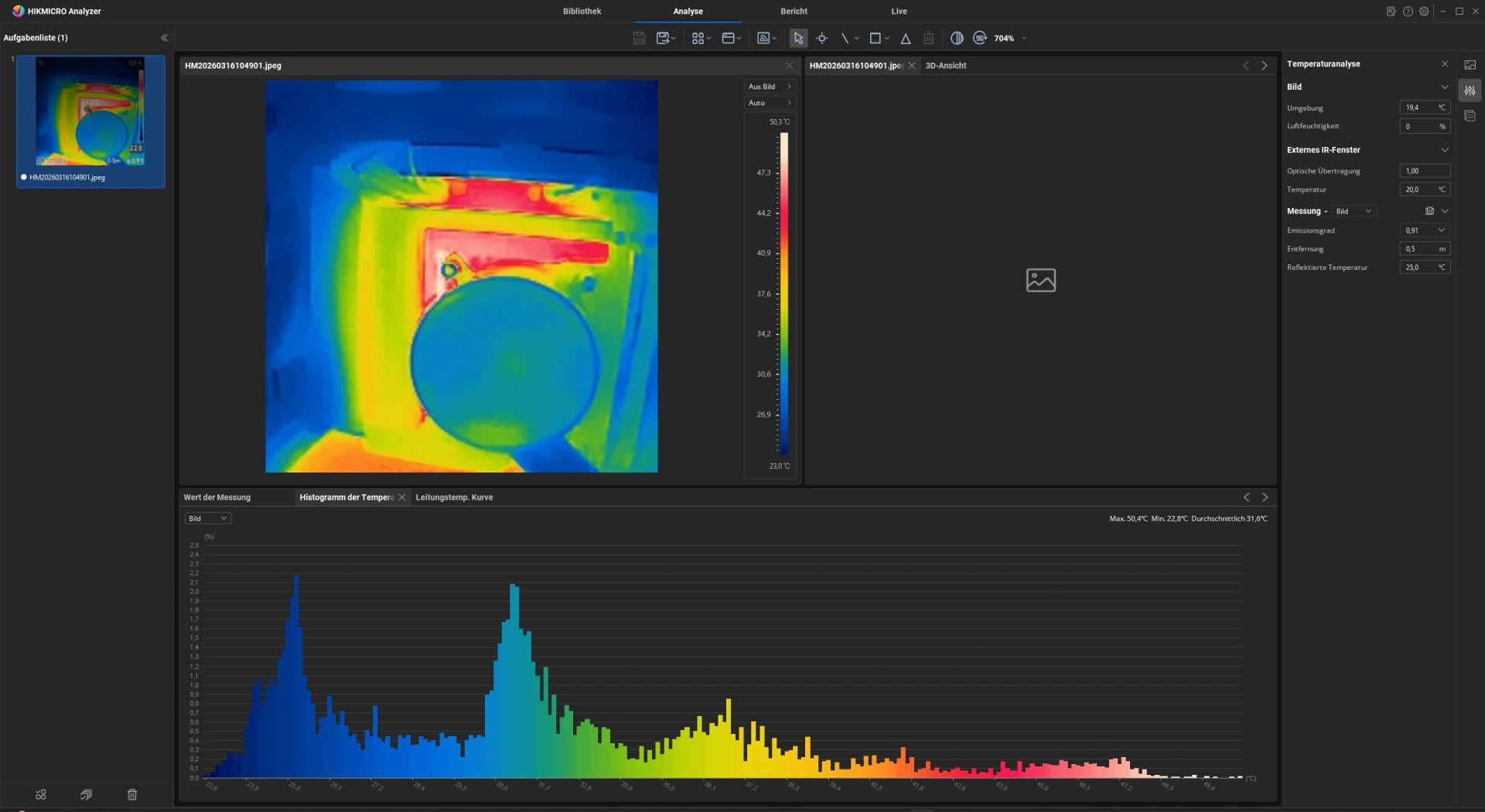The width and height of the screenshot is (1485, 812).
Task: Open the Leitungstemp. Kurve tab
Action: click(454, 497)
